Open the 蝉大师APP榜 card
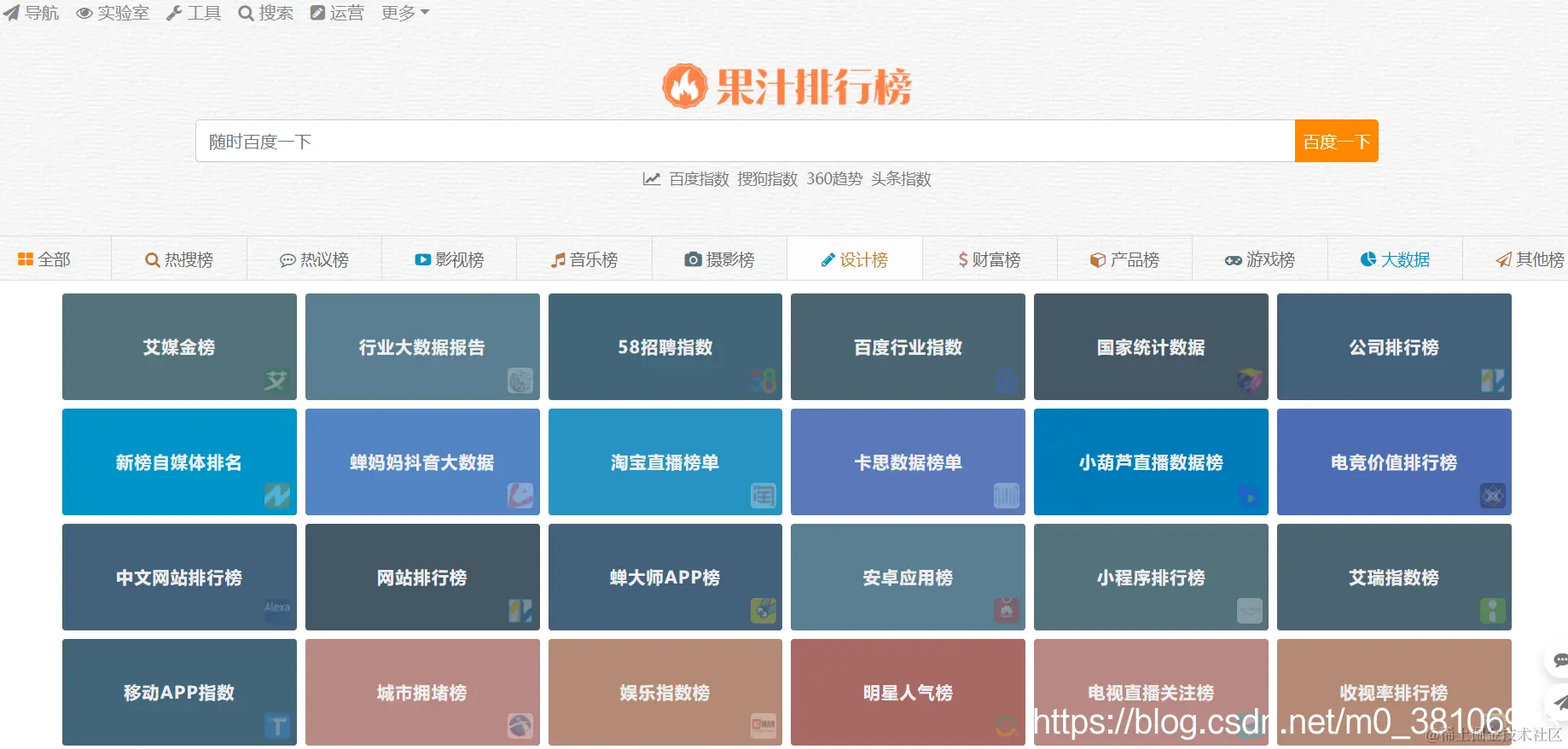1568x749 pixels. point(665,577)
